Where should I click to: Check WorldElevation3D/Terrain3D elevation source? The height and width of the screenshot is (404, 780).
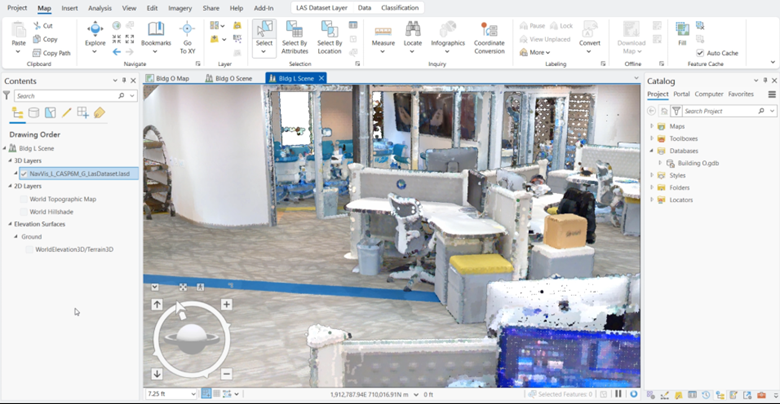click(x=29, y=249)
